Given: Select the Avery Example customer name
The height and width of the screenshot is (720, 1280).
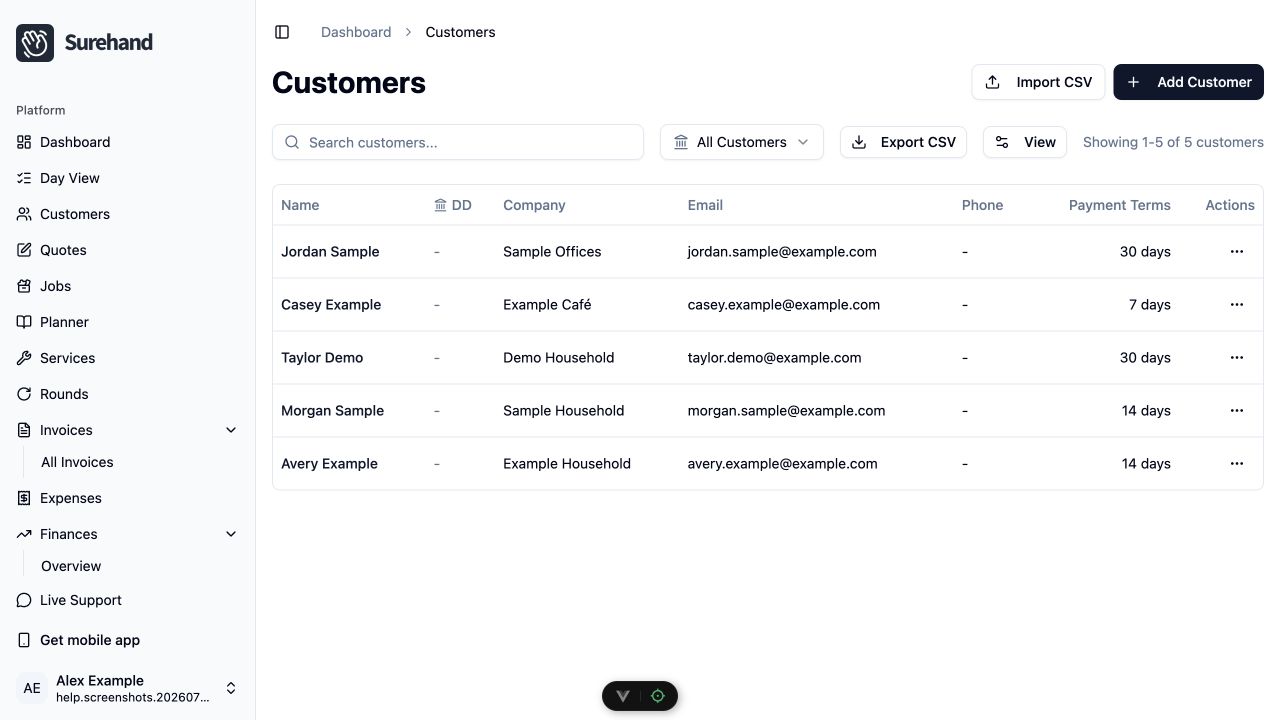Looking at the screenshot, I should [329, 464].
